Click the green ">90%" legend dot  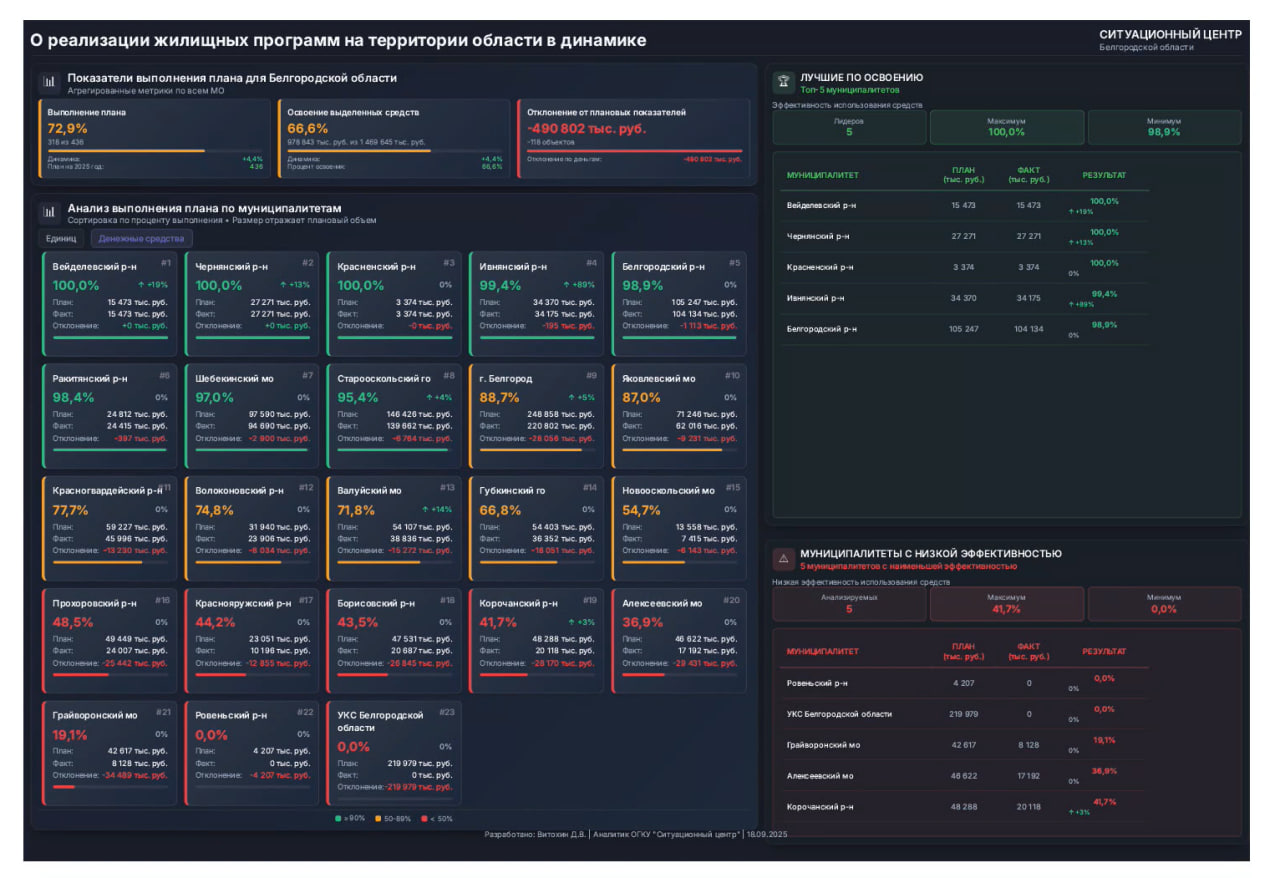click(x=338, y=818)
